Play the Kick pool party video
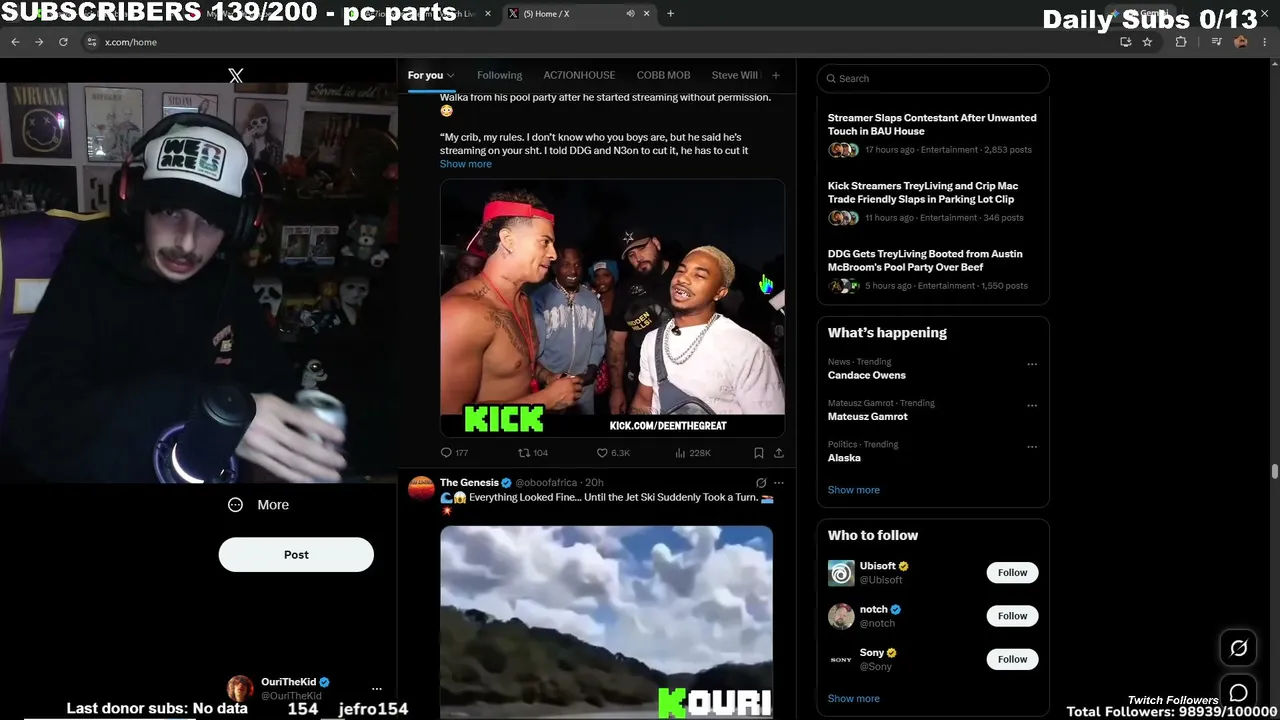1280x720 pixels. 612,309
